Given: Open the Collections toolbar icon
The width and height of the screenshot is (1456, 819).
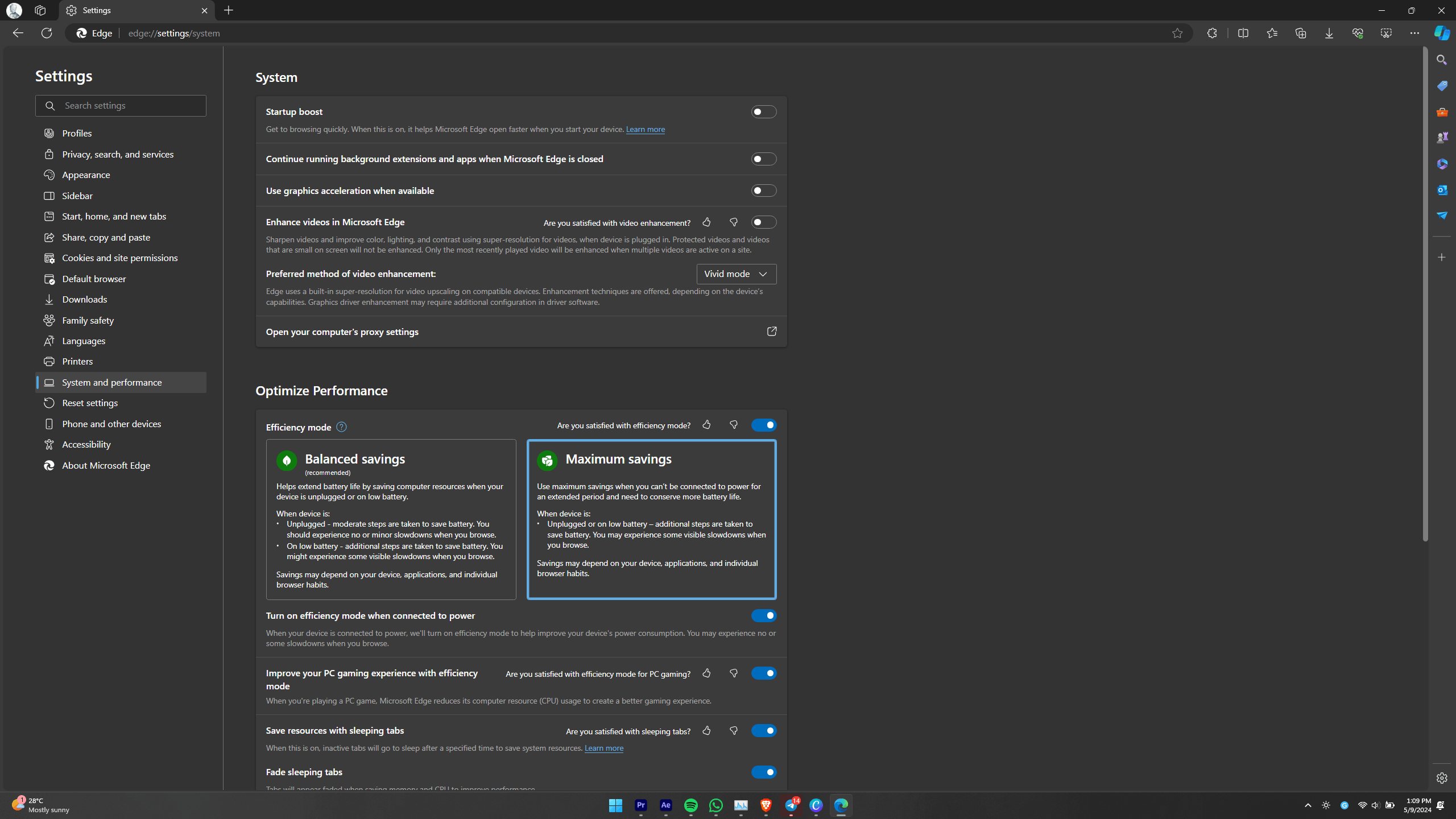Looking at the screenshot, I should pos(1300,33).
